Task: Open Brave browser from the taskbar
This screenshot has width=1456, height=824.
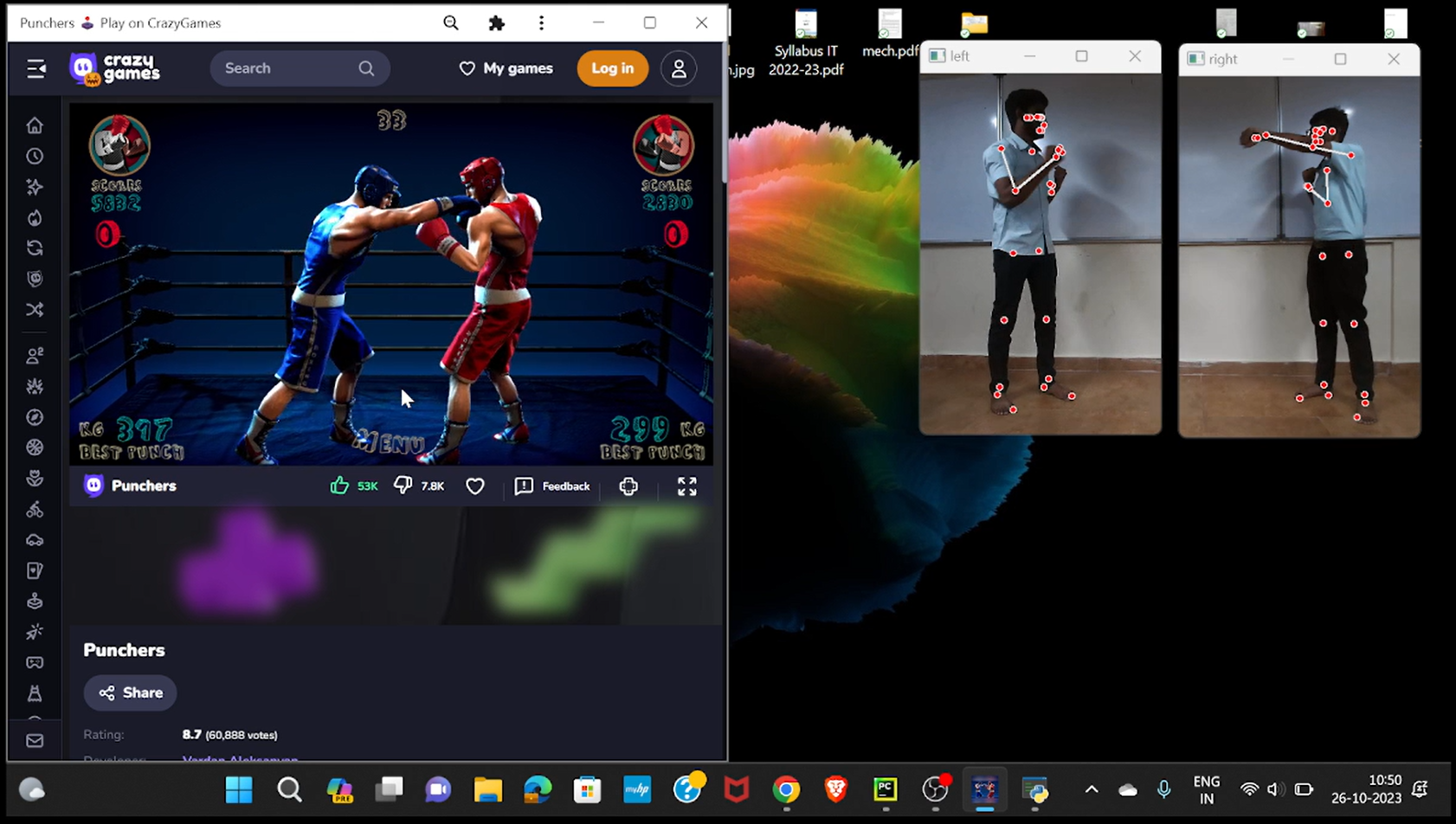Action: 836,789
